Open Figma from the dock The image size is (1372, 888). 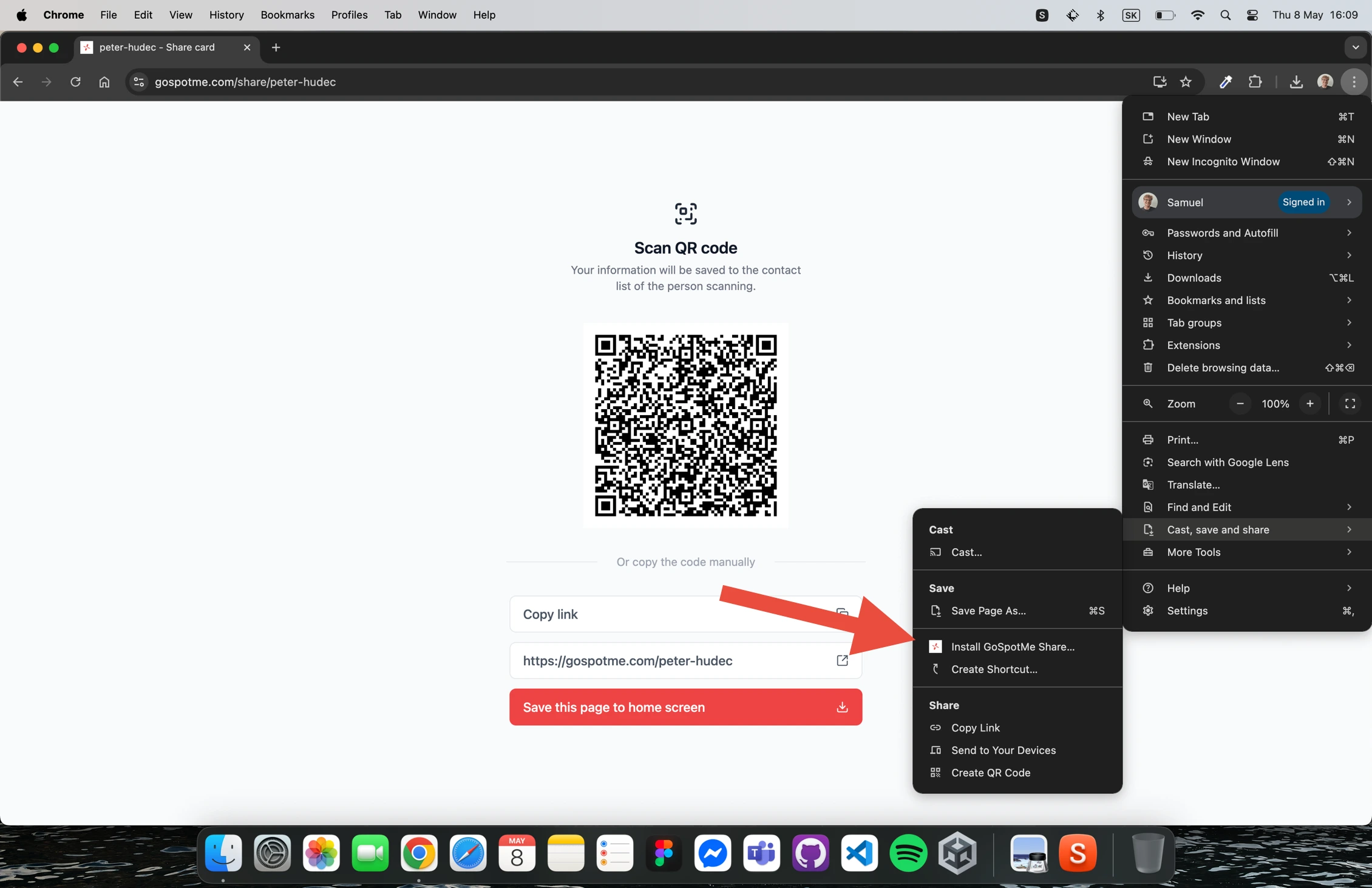(x=664, y=853)
